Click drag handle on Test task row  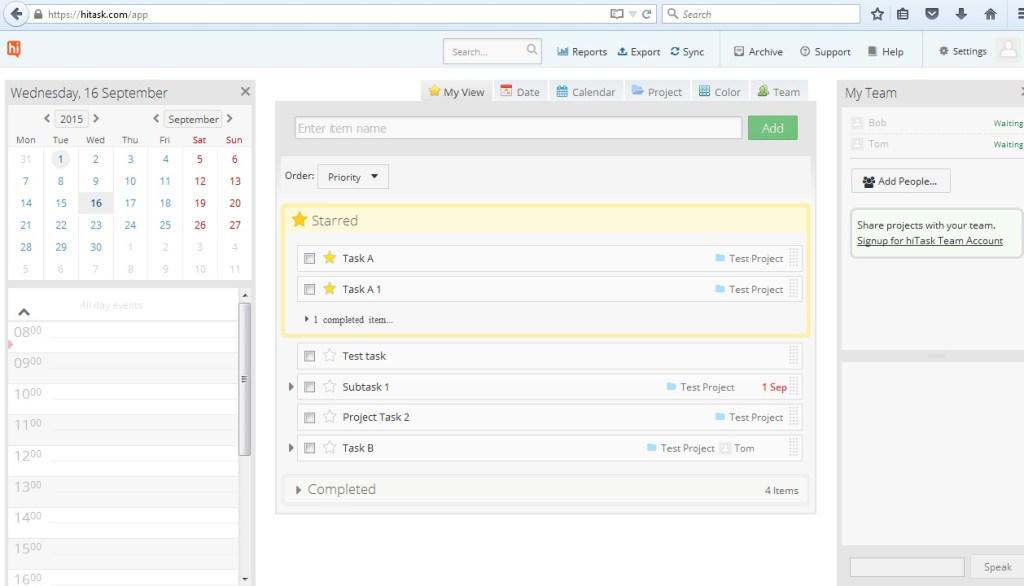(x=793, y=355)
